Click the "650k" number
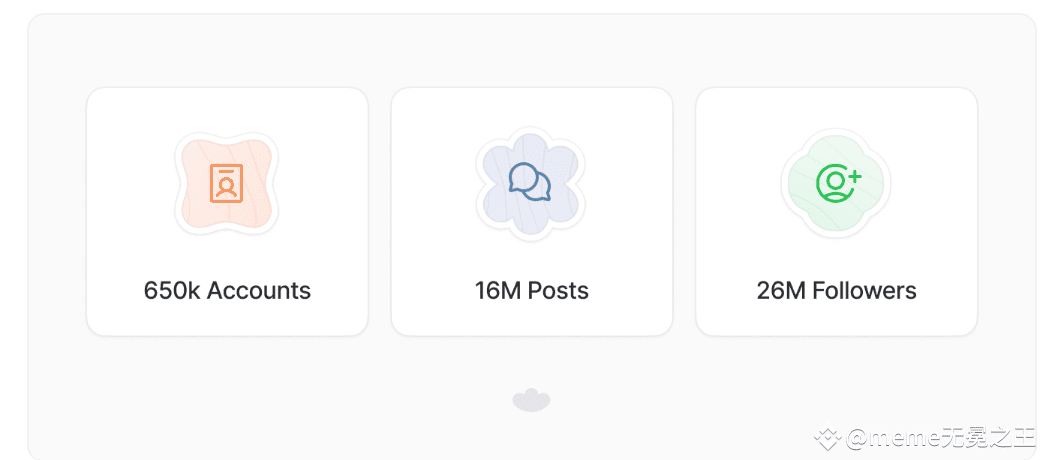Image resolution: width=1044 pixels, height=460 pixels. click(172, 291)
